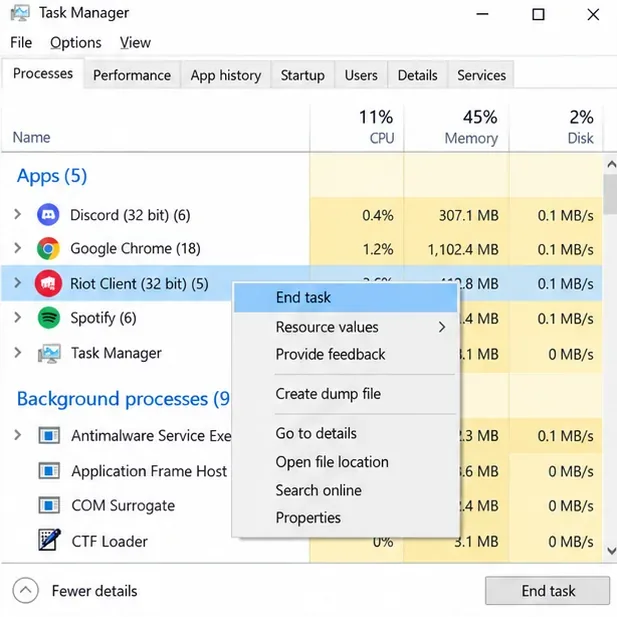
Task: Choose Provide feedback in context menu
Action: (345, 354)
